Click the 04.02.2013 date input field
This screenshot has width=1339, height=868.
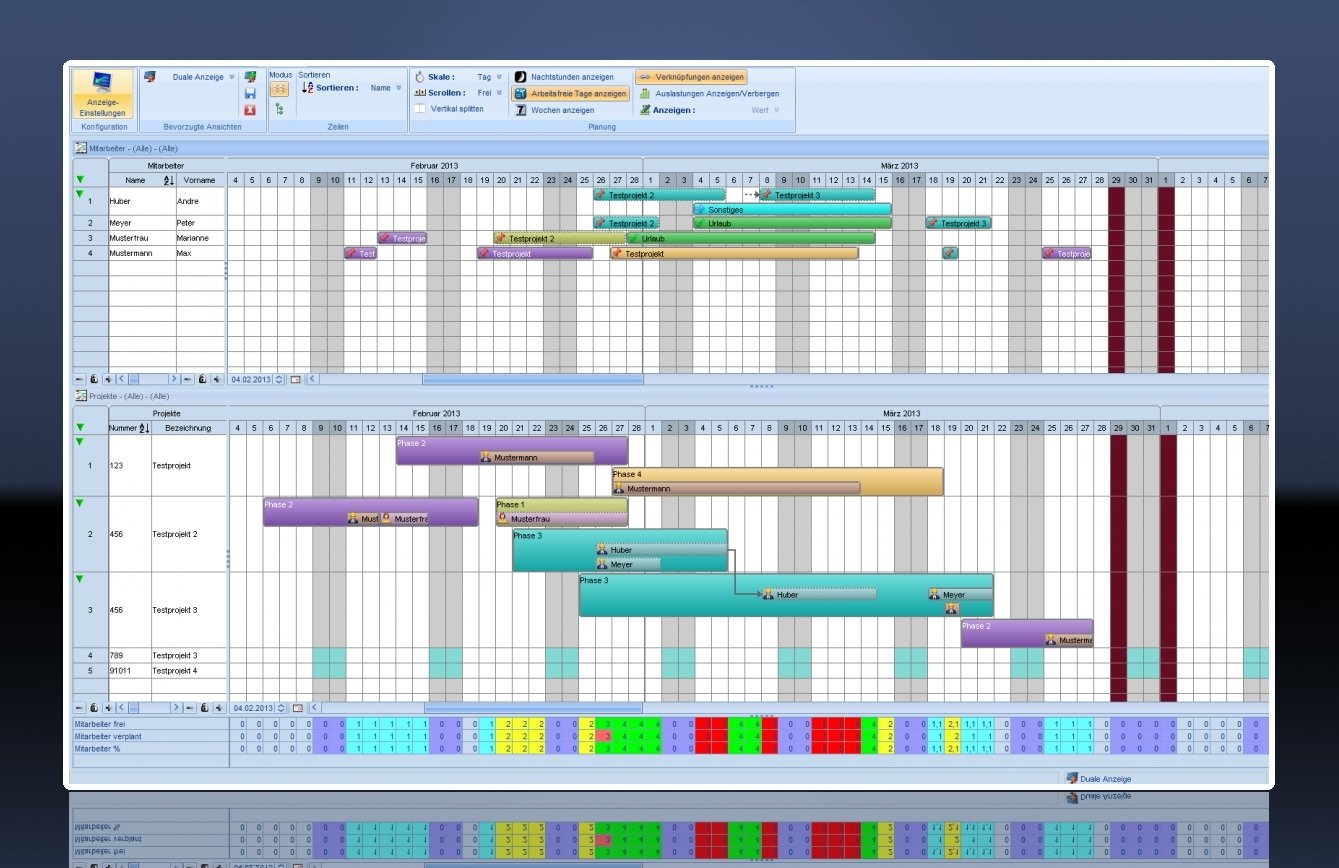250,379
